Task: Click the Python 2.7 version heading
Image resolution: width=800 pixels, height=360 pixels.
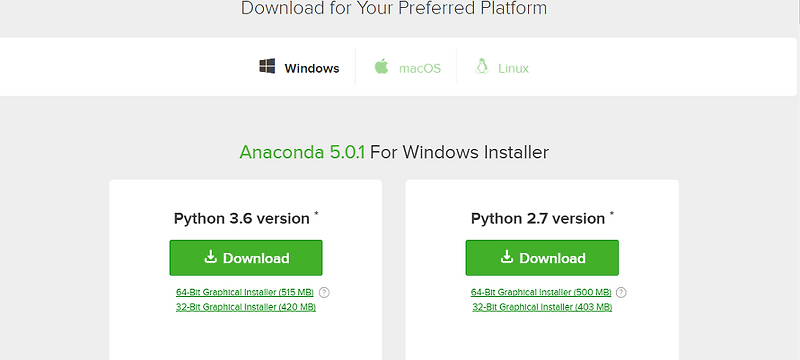Action: click(538, 219)
